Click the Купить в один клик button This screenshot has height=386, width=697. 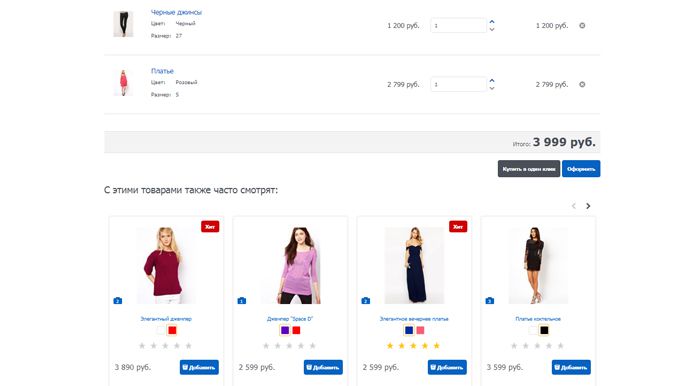point(529,169)
